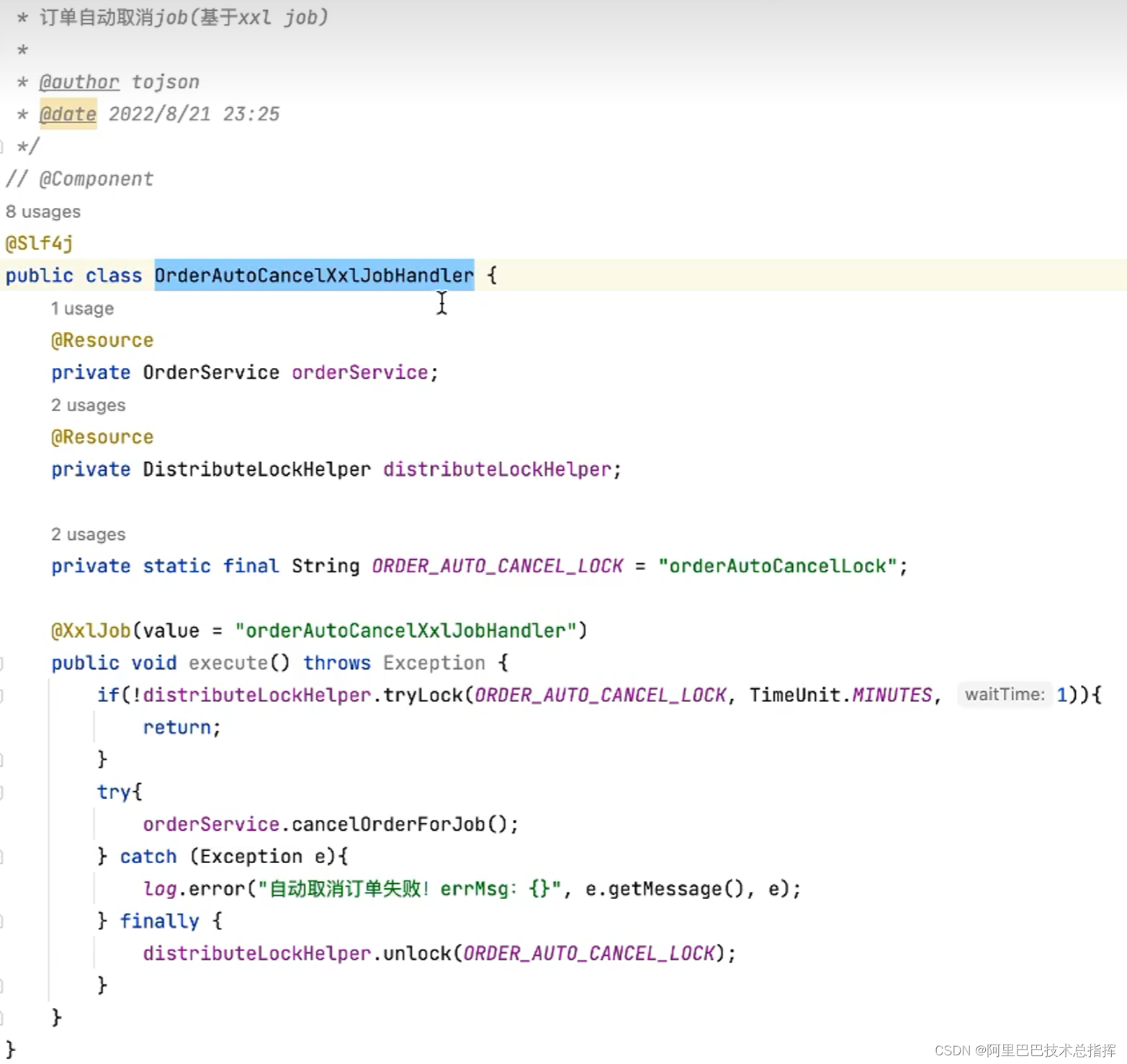Click the orderService field name in the declaration
Viewport: 1127px width, 1064px height.
359,373
